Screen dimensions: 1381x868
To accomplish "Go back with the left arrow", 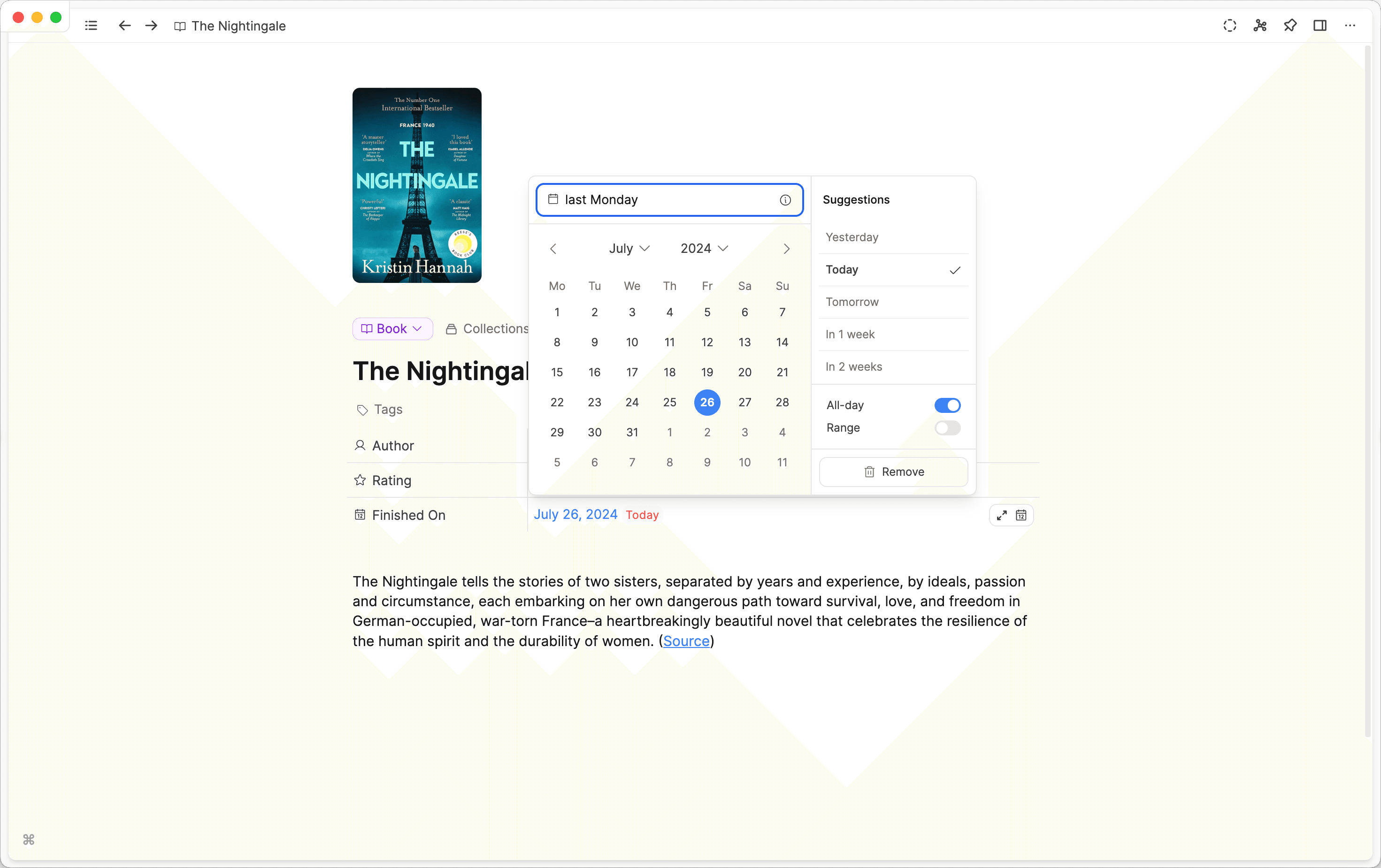I will tap(124, 26).
